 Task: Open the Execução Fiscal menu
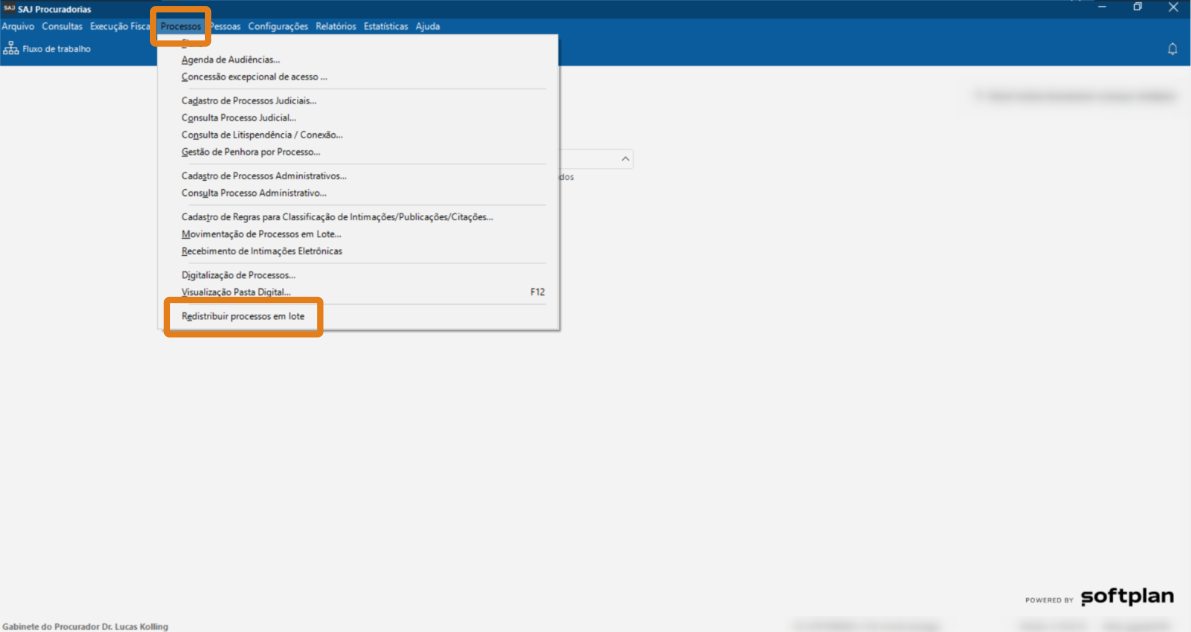(x=120, y=27)
